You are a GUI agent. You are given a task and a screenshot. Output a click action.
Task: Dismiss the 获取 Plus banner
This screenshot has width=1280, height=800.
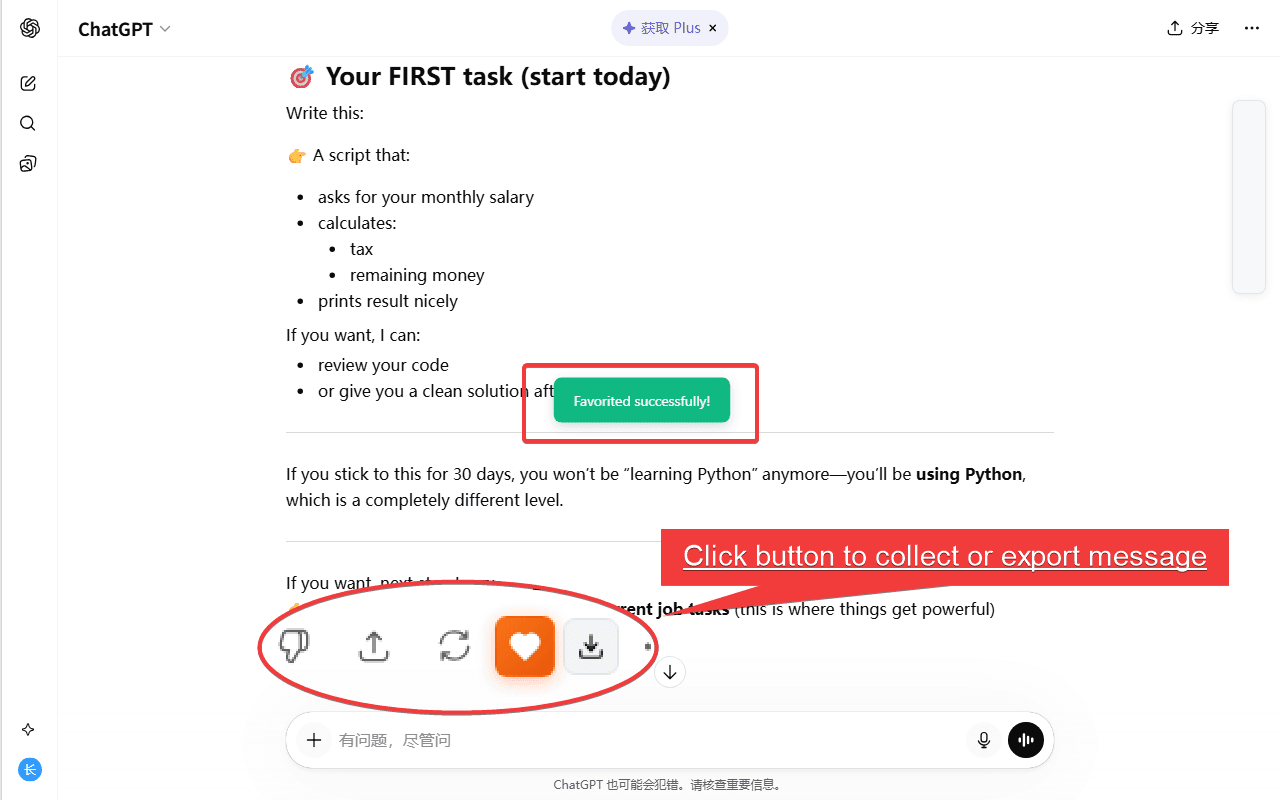[x=713, y=28]
